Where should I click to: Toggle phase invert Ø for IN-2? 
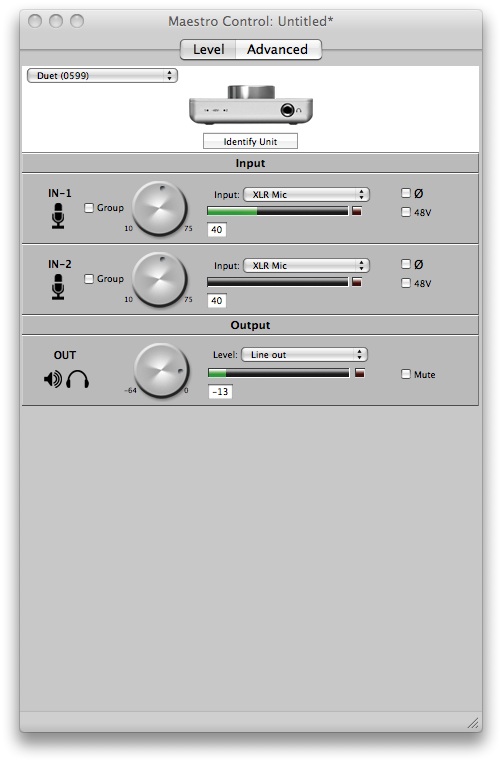pyautogui.click(x=406, y=264)
